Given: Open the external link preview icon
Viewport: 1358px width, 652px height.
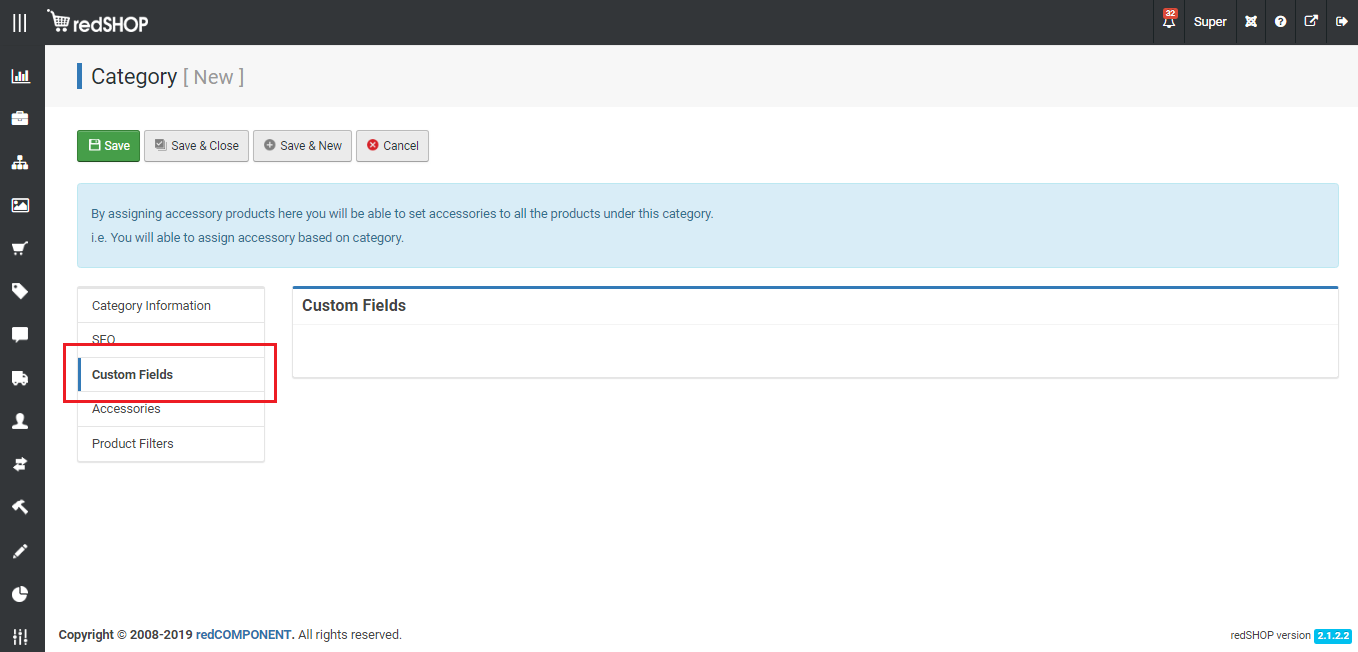Looking at the screenshot, I should tap(1311, 21).
